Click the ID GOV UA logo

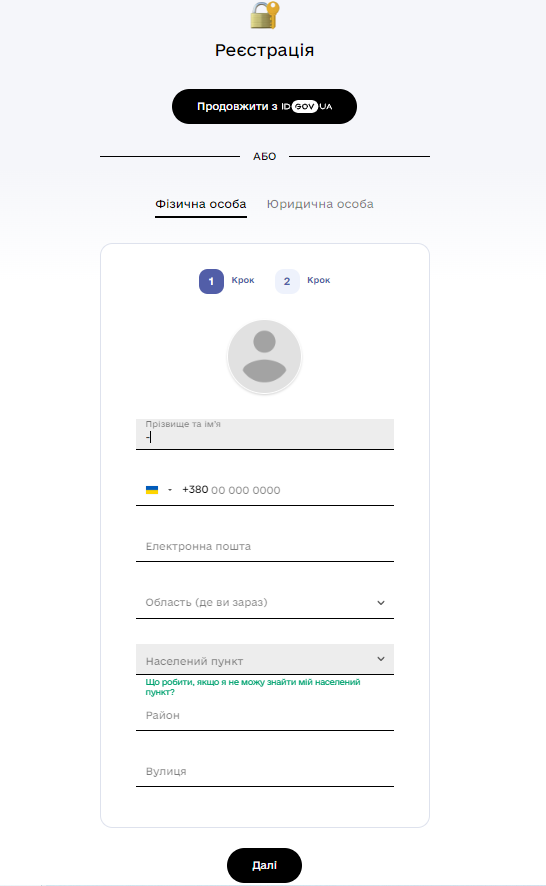(307, 106)
